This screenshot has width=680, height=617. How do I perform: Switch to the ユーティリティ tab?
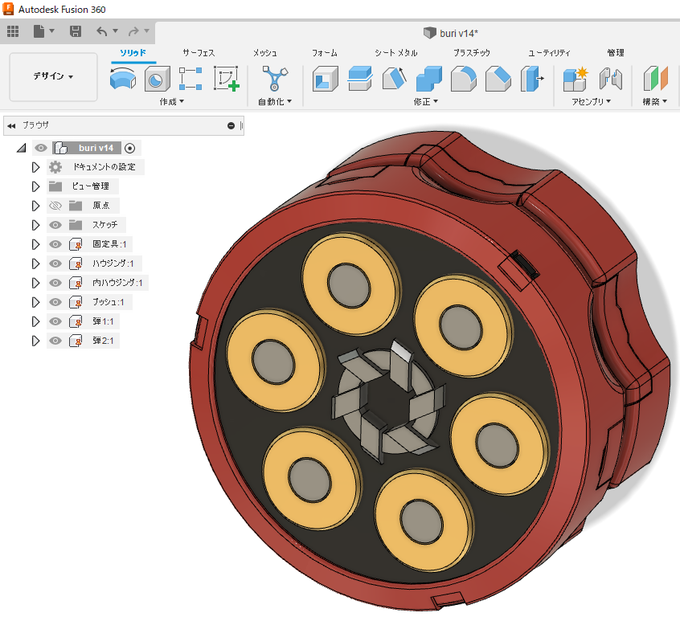549,53
